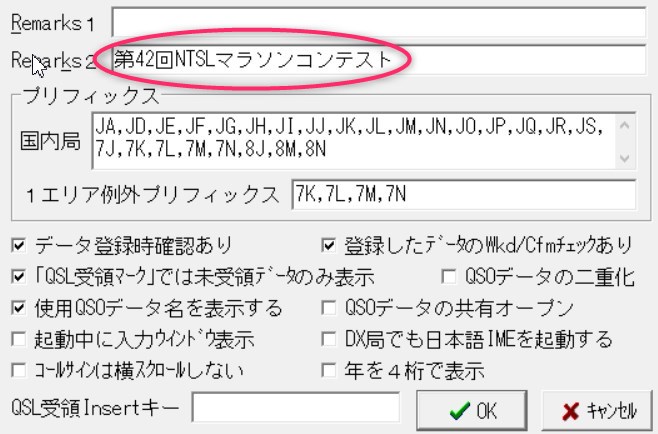Enable 年を4桁で表示 checkbox
The width and height of the screenshot is (658, 434).
(x=328, y=370)
